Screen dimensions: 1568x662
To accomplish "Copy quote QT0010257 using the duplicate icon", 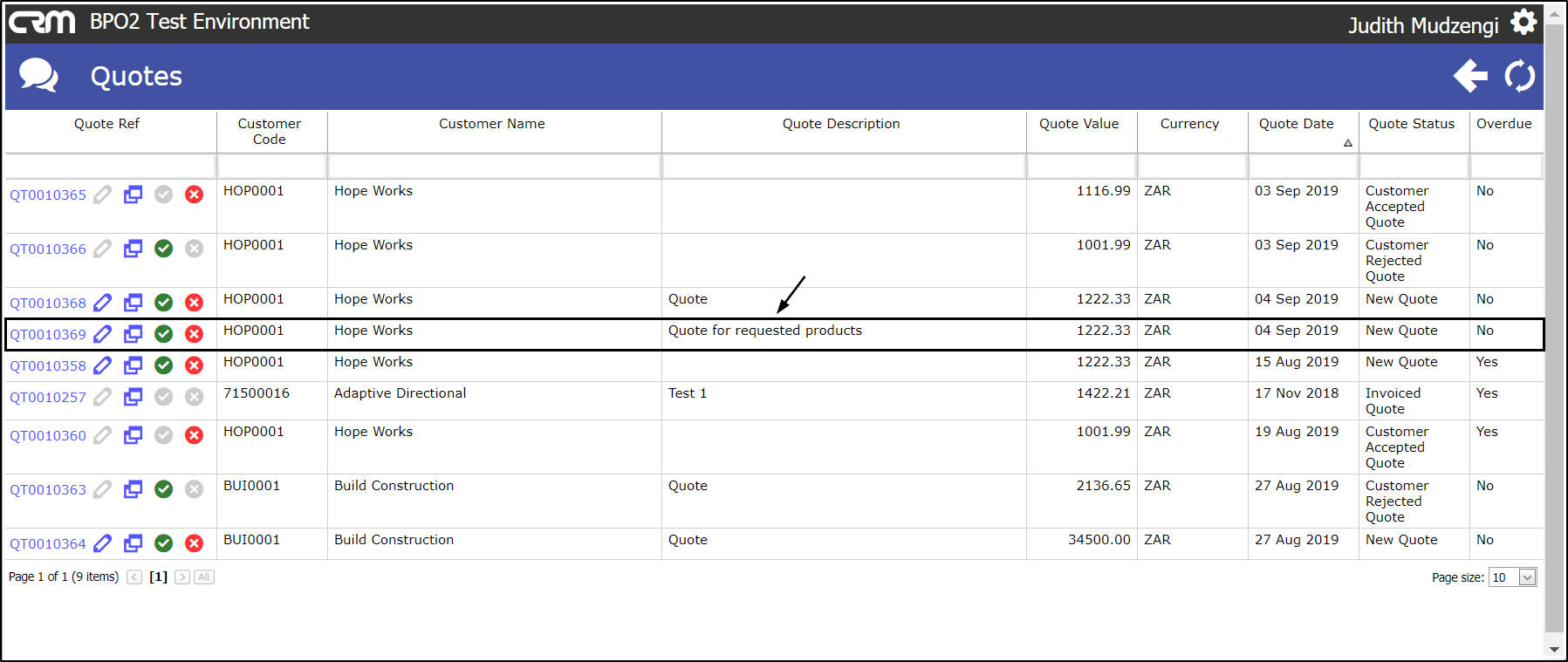I will tap(133, 397).
